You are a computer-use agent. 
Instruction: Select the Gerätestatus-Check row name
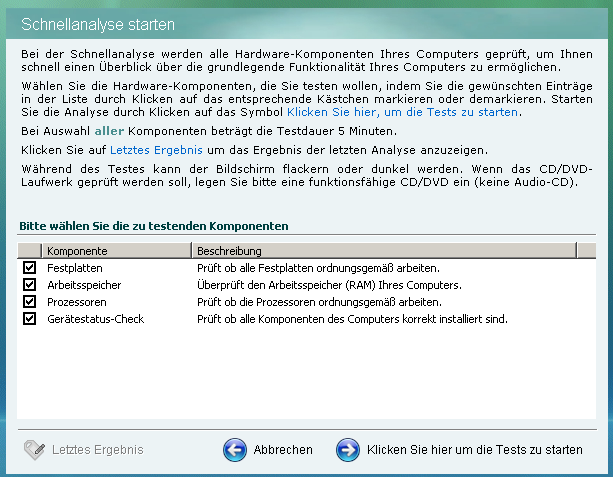(x=95, y=319)
